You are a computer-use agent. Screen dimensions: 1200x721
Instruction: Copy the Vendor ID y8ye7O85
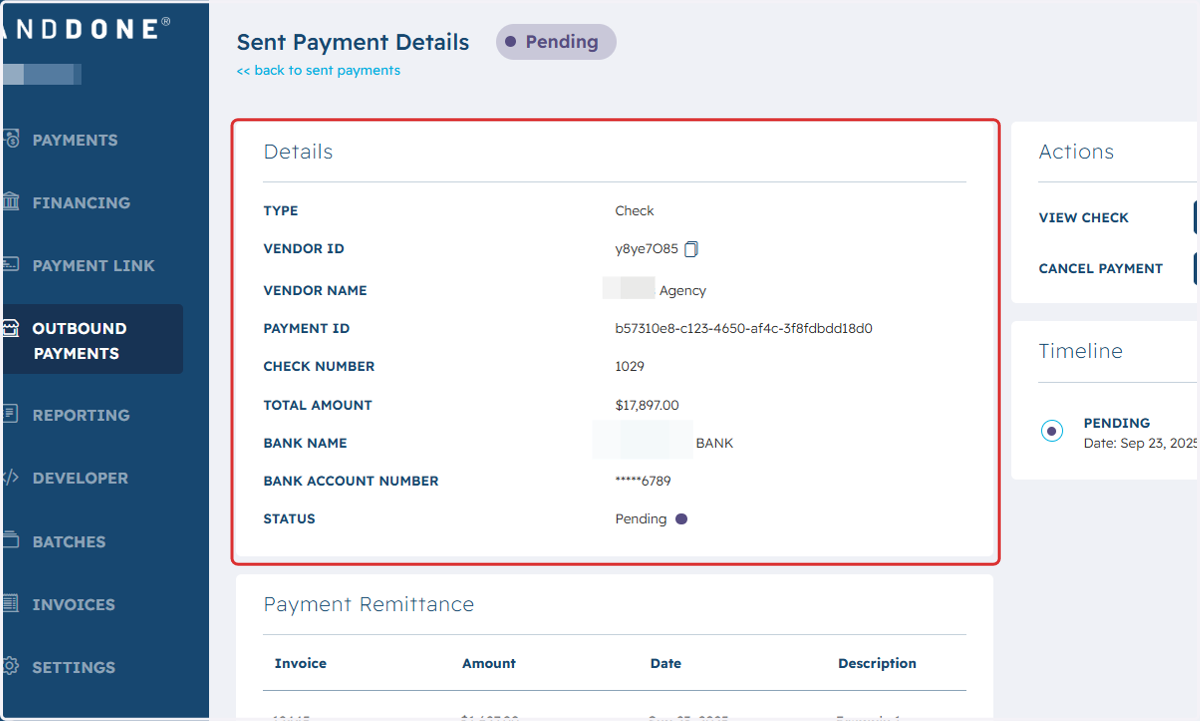pos(691,249)
